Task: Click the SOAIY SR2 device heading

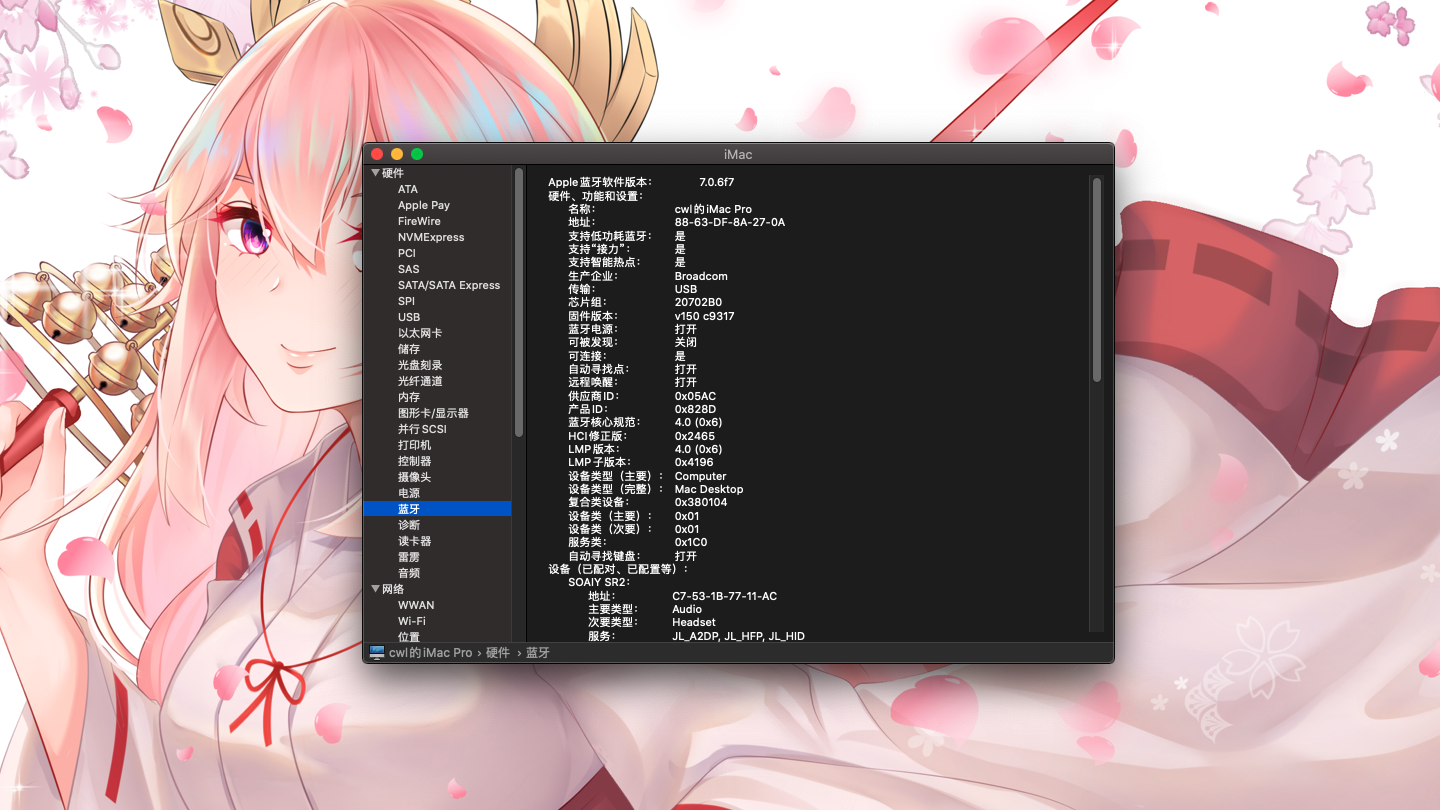Action: (x=598, y=582)
